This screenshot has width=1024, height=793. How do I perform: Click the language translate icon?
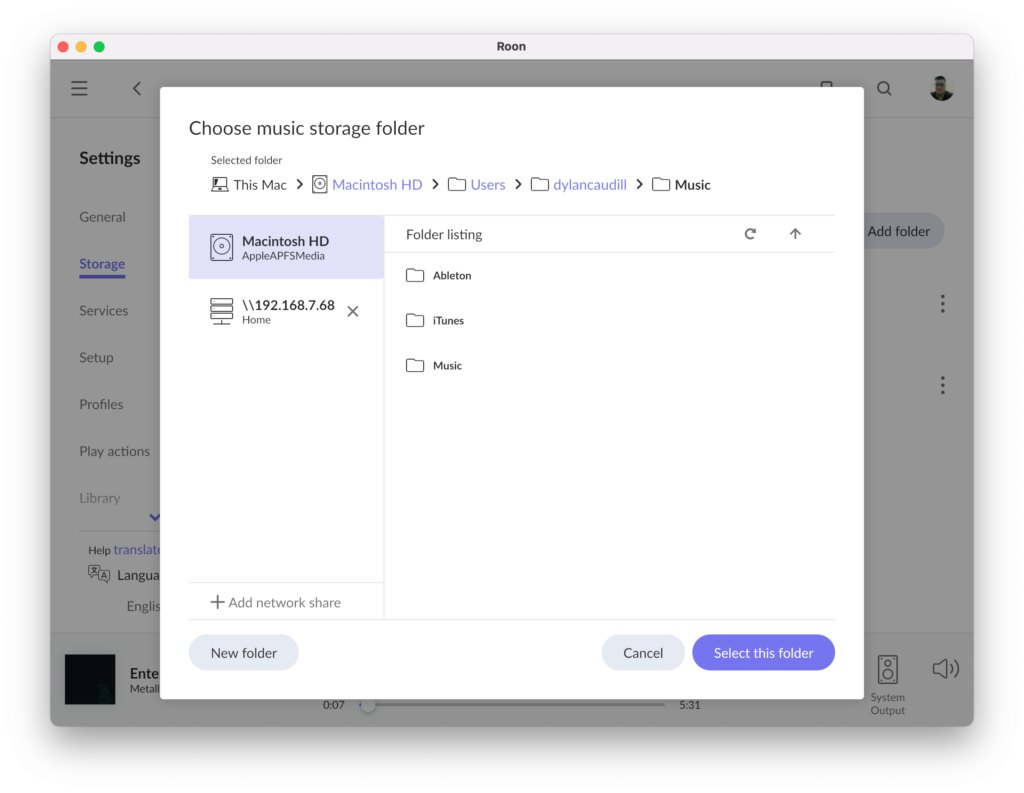click(99, 574)
